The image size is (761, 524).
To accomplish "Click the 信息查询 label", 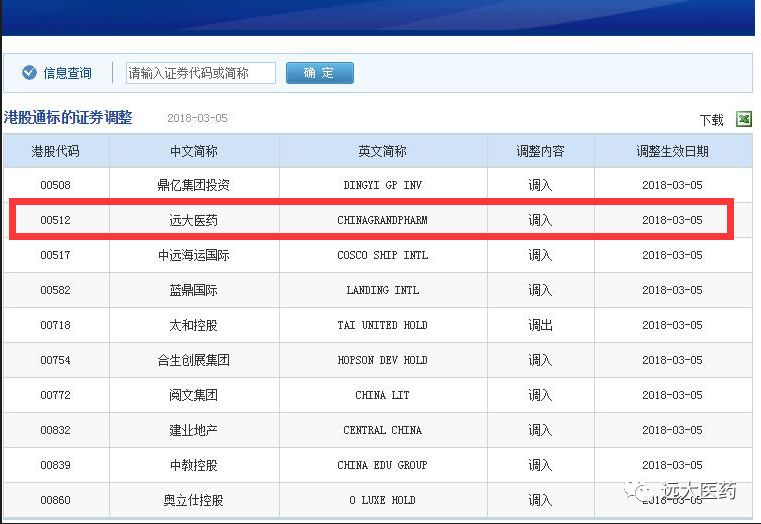I will (67, 73).
